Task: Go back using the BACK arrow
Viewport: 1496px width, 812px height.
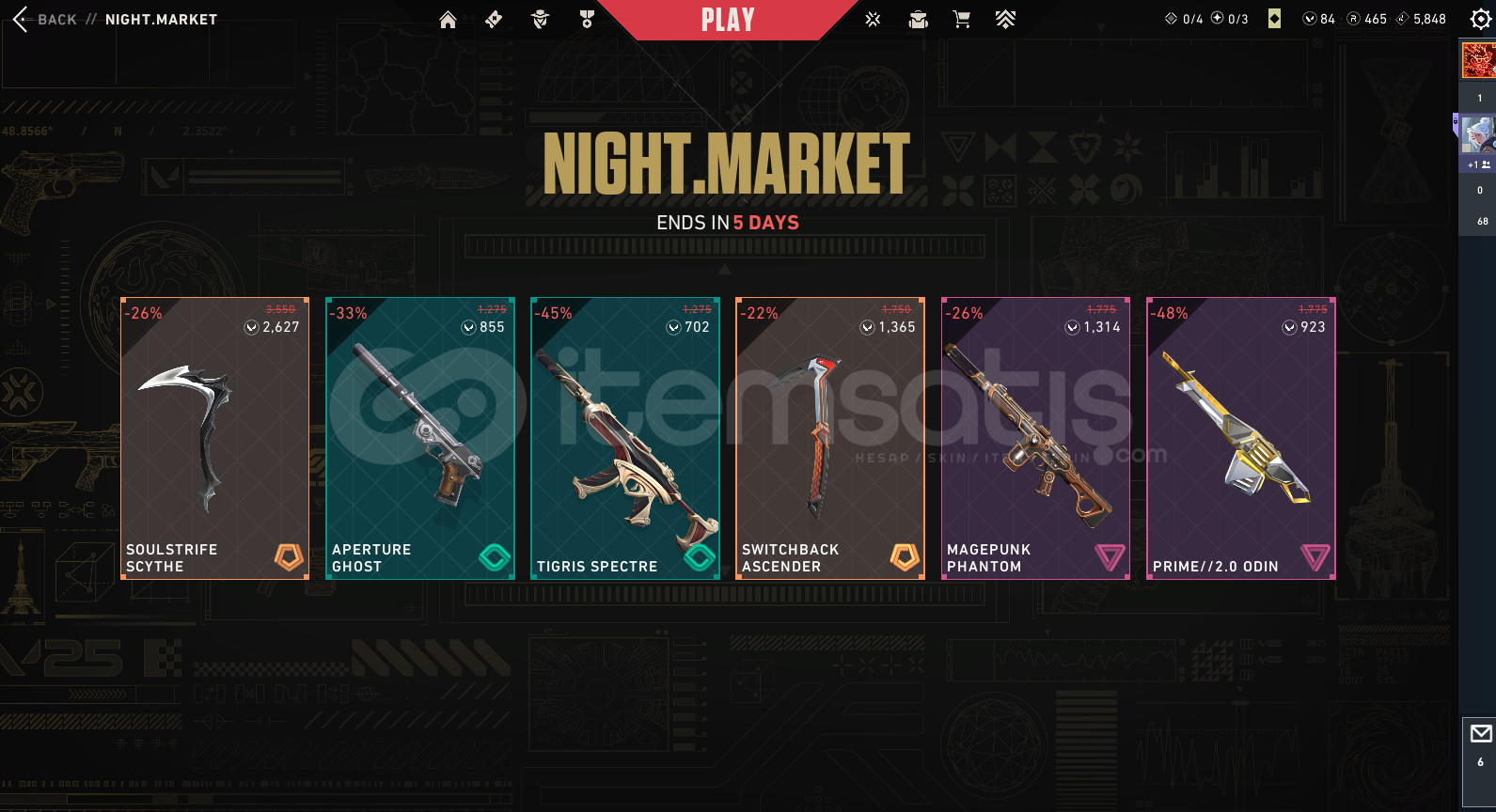Action: pos(44,19)
